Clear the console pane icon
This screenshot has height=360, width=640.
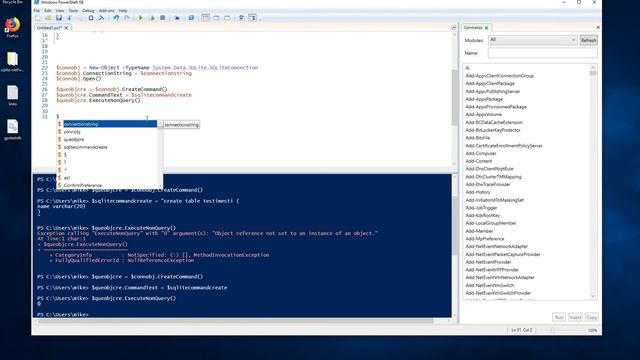point(102,18)
